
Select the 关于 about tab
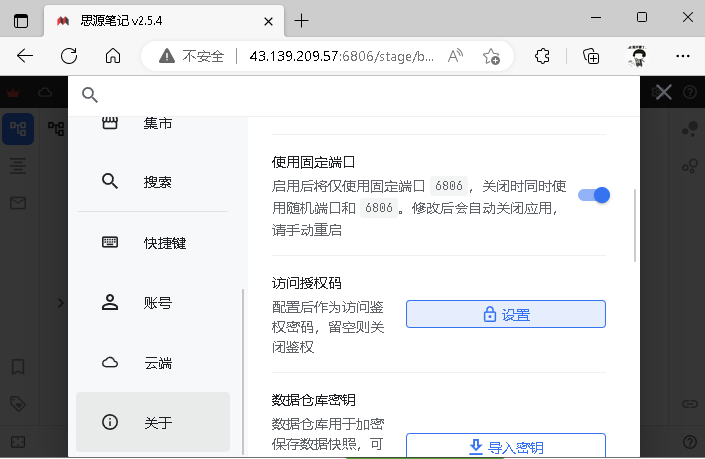click(153, 422)
